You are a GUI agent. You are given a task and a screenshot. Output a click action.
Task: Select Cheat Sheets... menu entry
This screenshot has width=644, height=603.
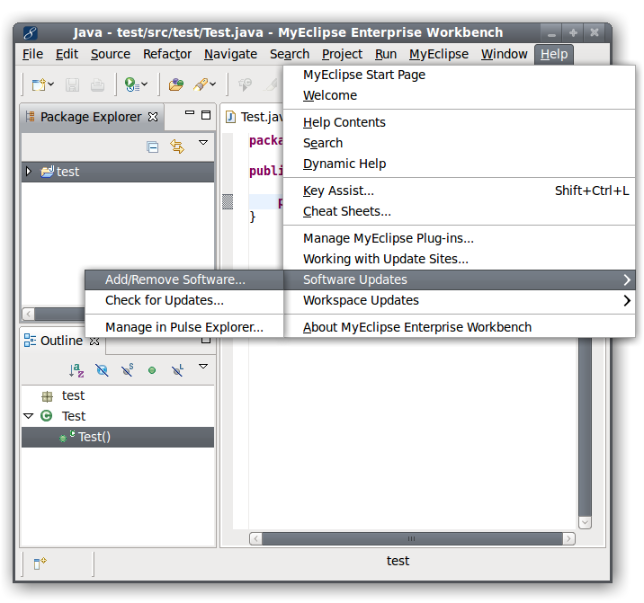[x=459, y=211]
